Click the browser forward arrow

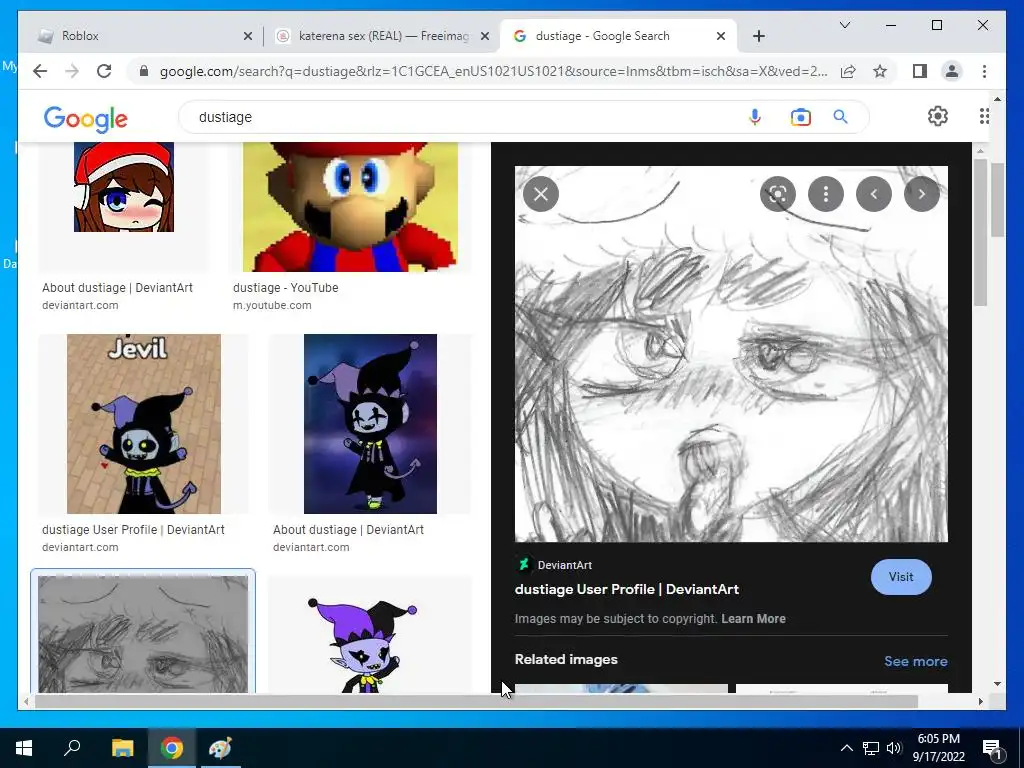click(72, 71)
